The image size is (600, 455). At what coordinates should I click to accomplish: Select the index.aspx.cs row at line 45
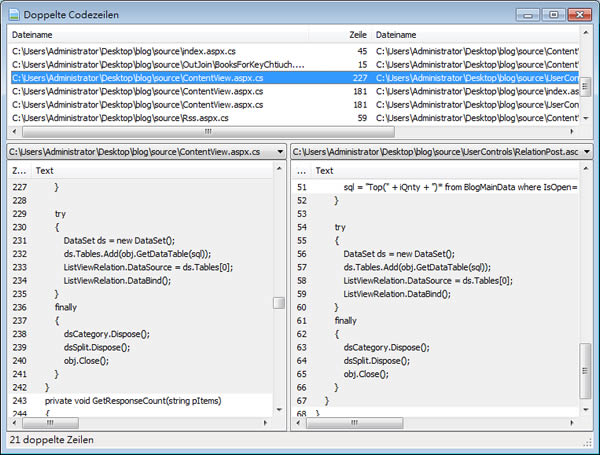click(150, 51)
